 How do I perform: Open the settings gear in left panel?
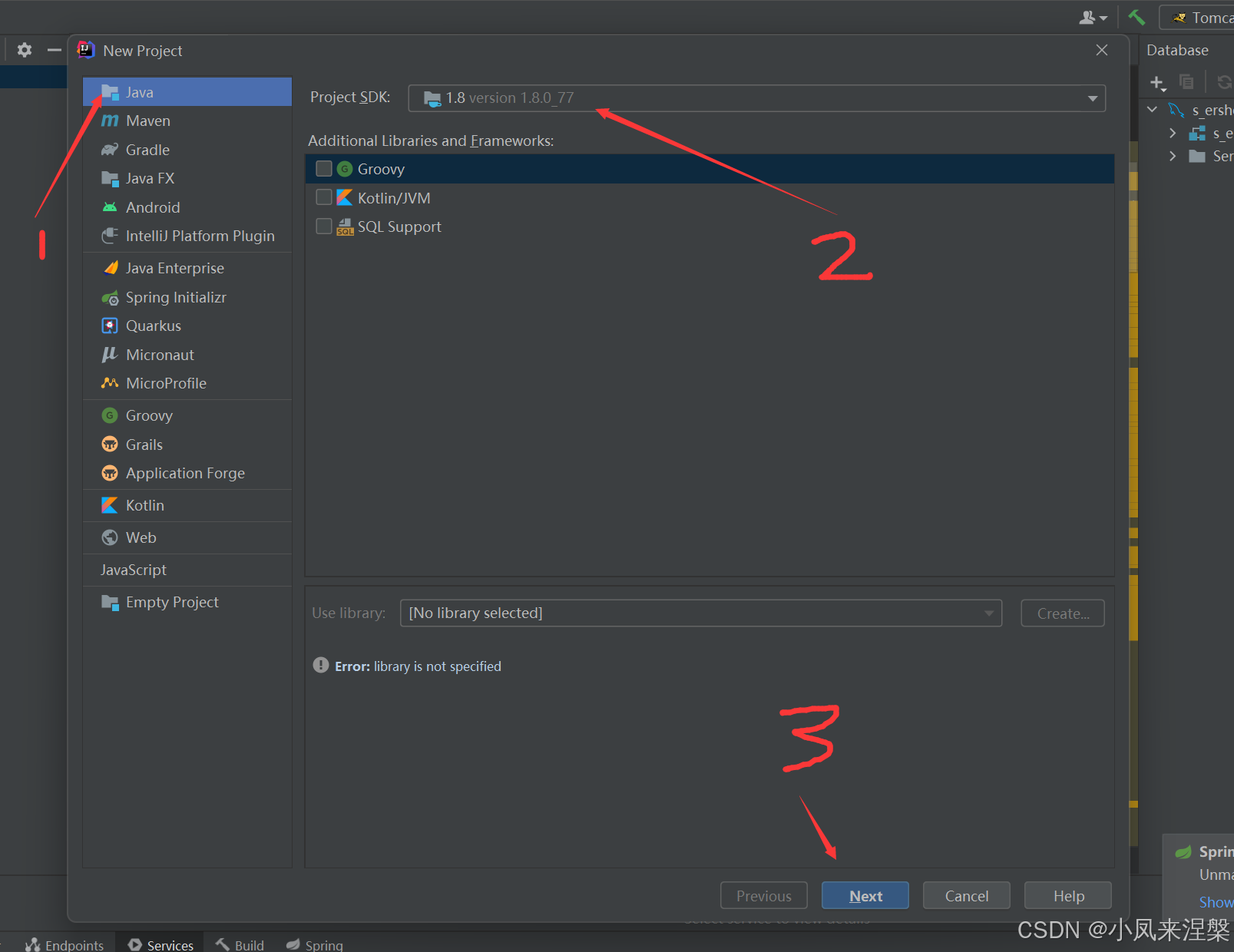pyautogui.click(x=25, y=50)
